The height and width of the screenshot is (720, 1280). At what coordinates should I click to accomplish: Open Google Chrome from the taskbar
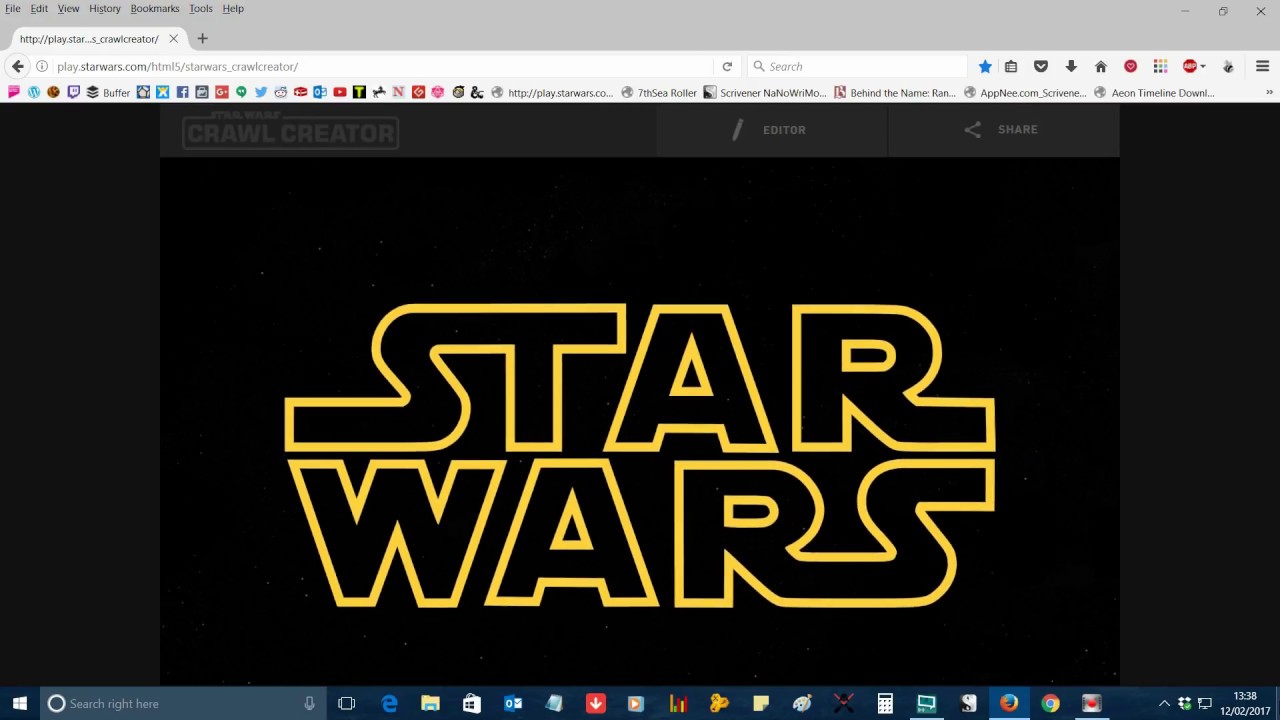point(1050,703)
